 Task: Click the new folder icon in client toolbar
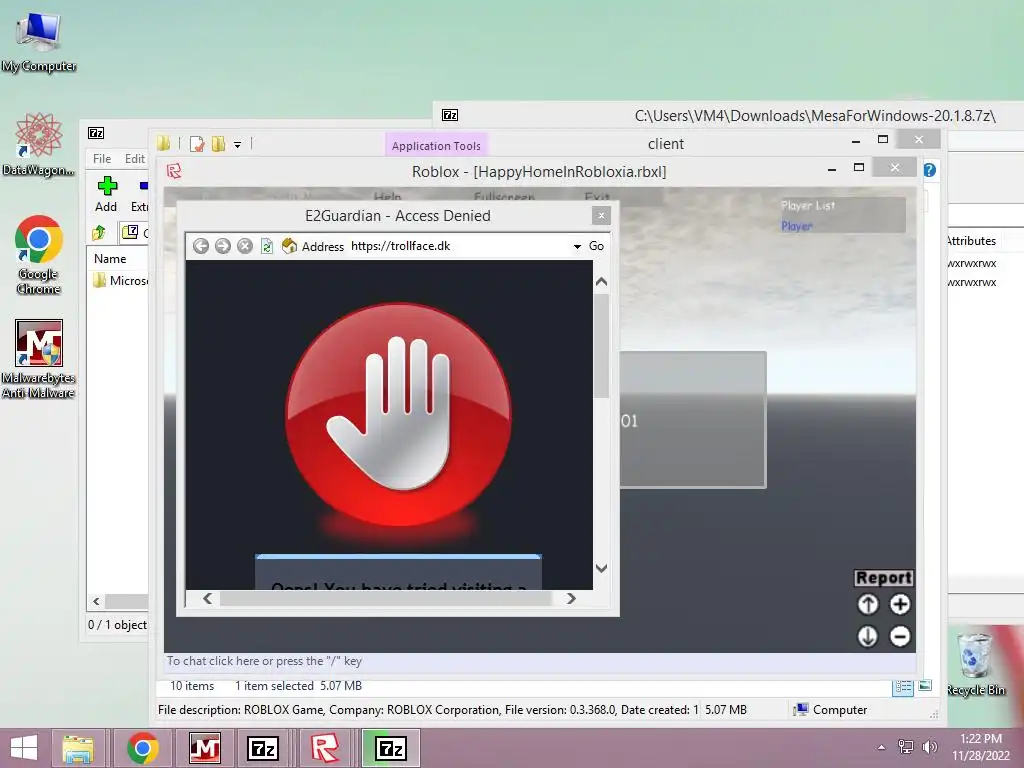pyautogui.click(x=218, y=144)
